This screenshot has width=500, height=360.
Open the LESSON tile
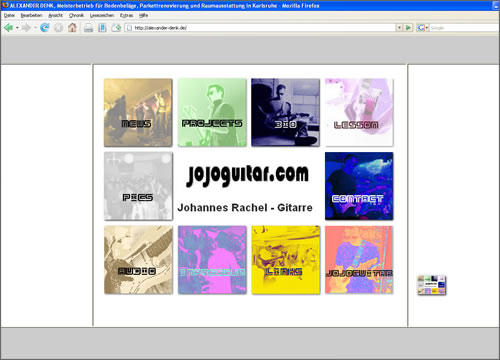359,113
